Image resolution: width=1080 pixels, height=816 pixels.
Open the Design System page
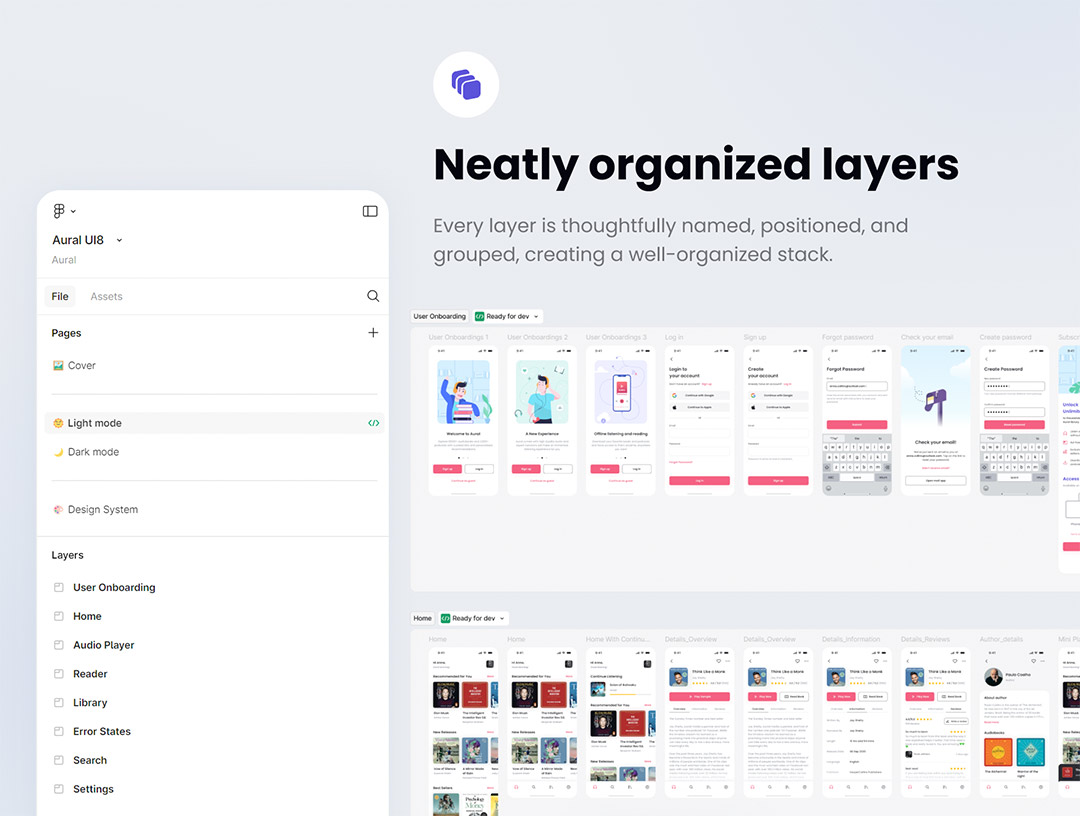[102, 509]
